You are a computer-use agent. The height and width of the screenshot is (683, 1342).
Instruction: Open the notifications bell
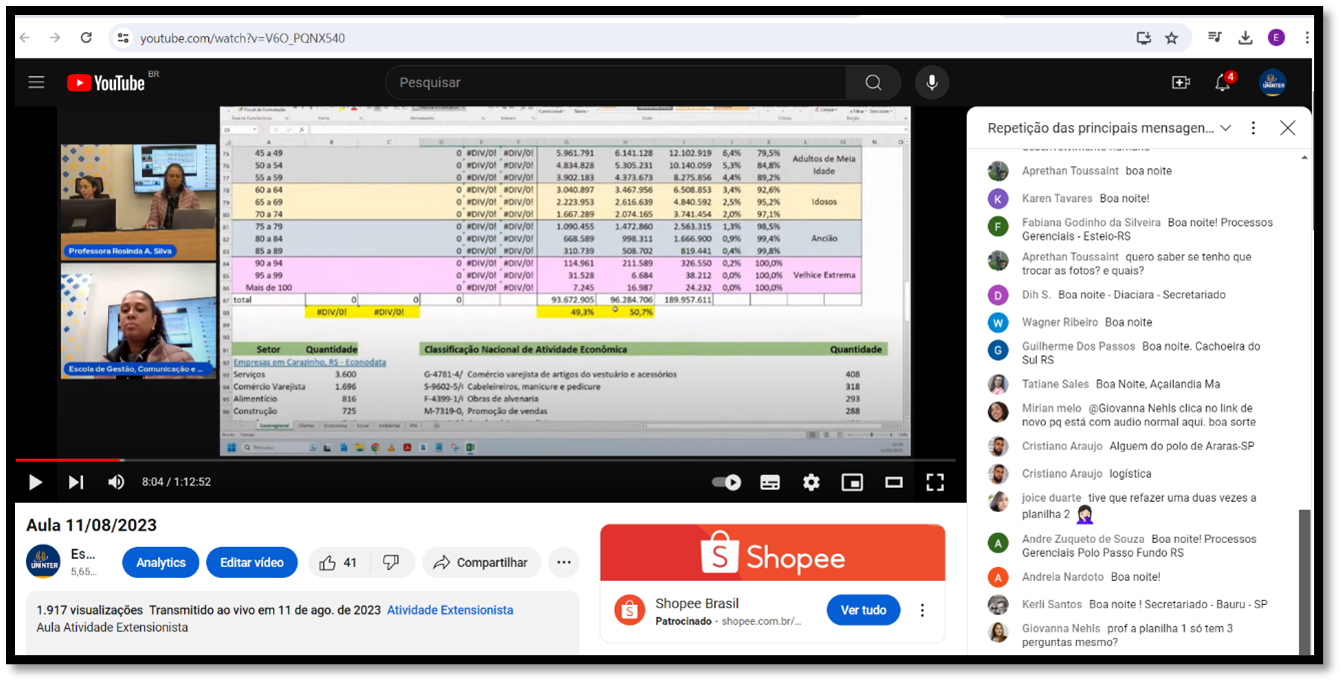coord(1223,83)
